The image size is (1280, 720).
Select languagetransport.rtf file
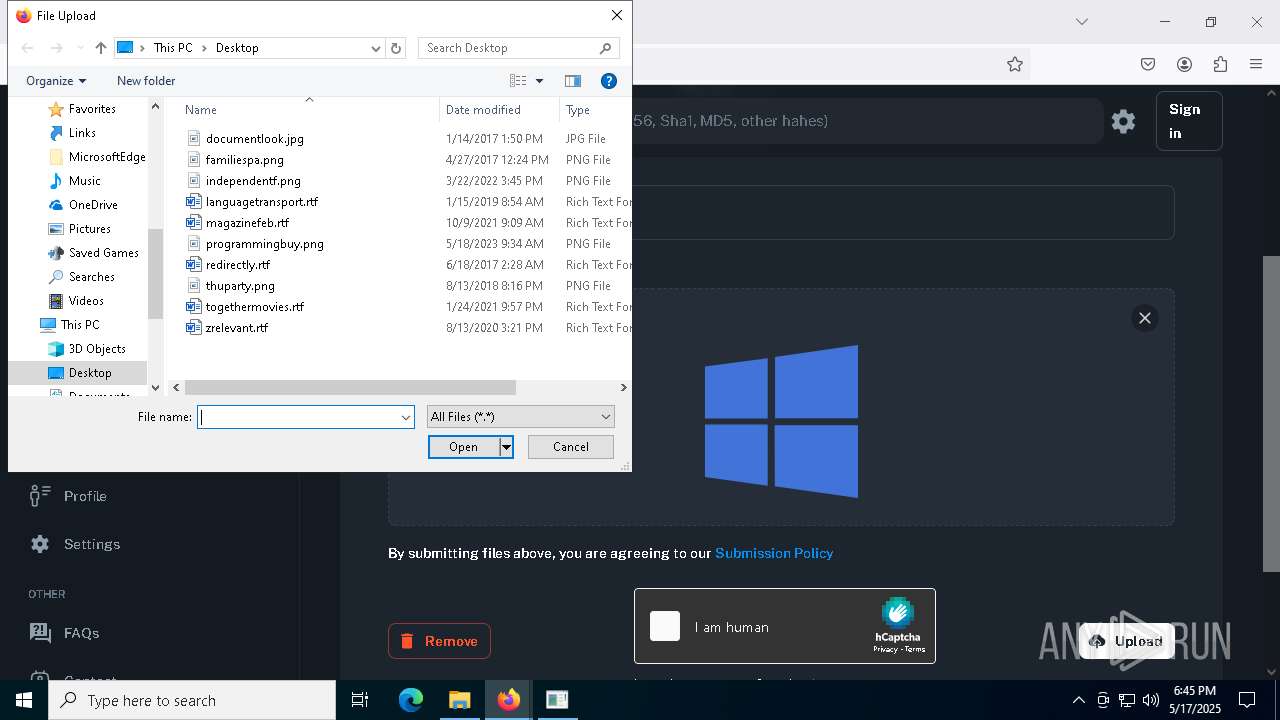click(x=261, y=202)
